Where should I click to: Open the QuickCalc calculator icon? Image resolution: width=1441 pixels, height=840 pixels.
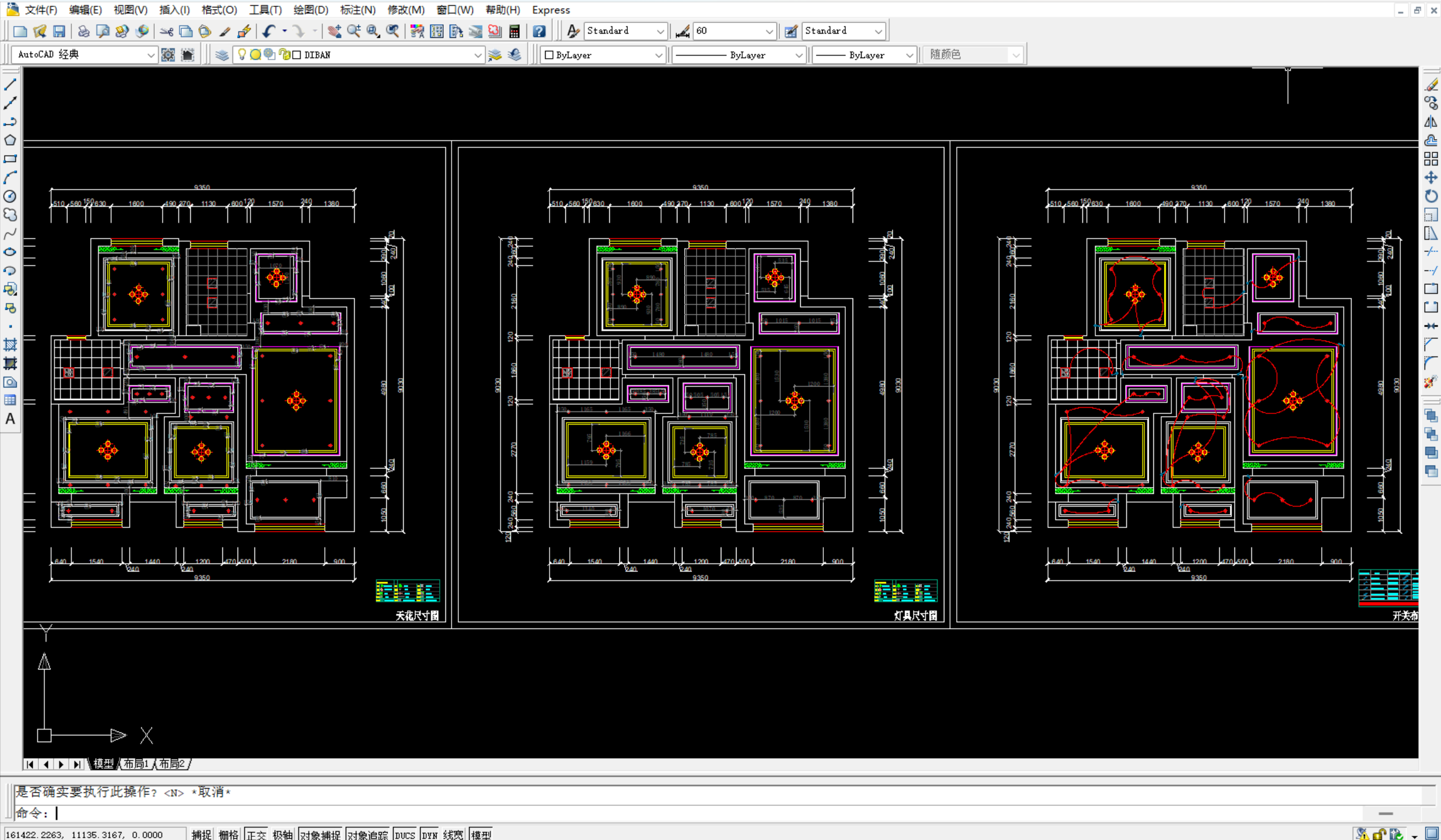click(514, 32)
